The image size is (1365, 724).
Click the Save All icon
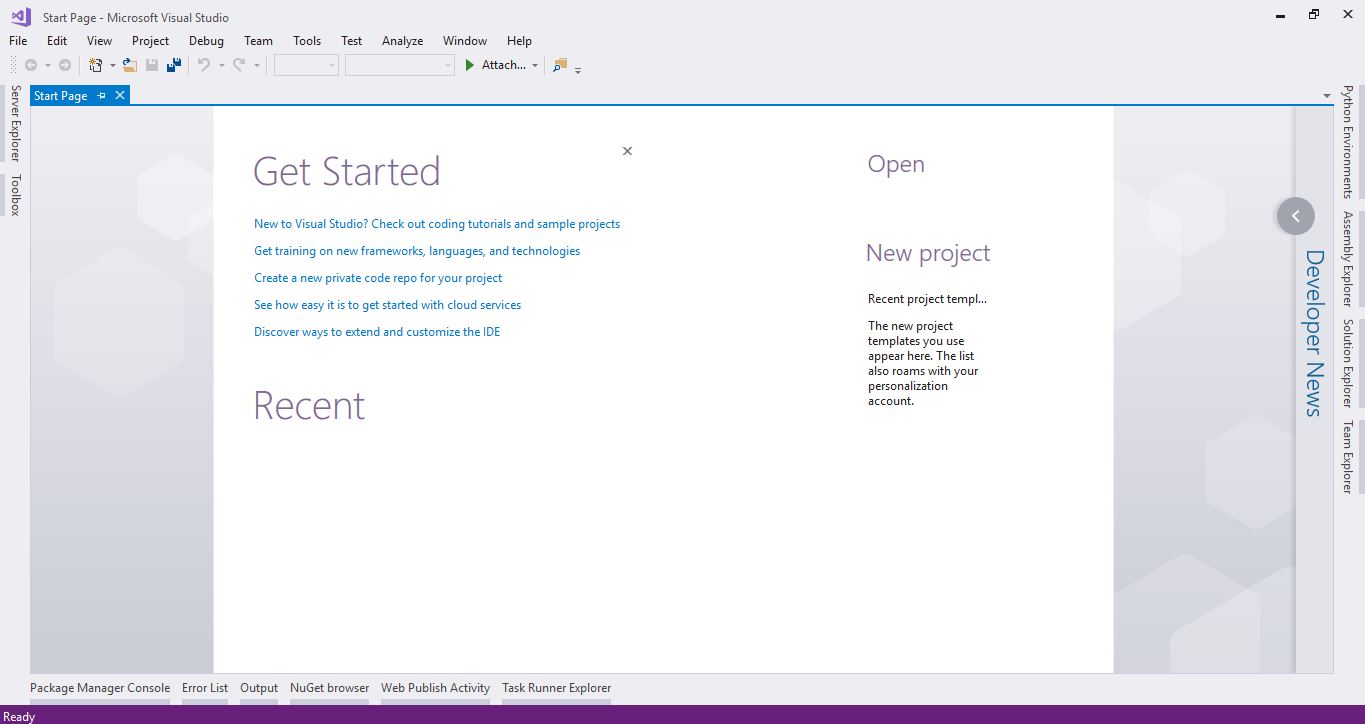click(174, 65)
